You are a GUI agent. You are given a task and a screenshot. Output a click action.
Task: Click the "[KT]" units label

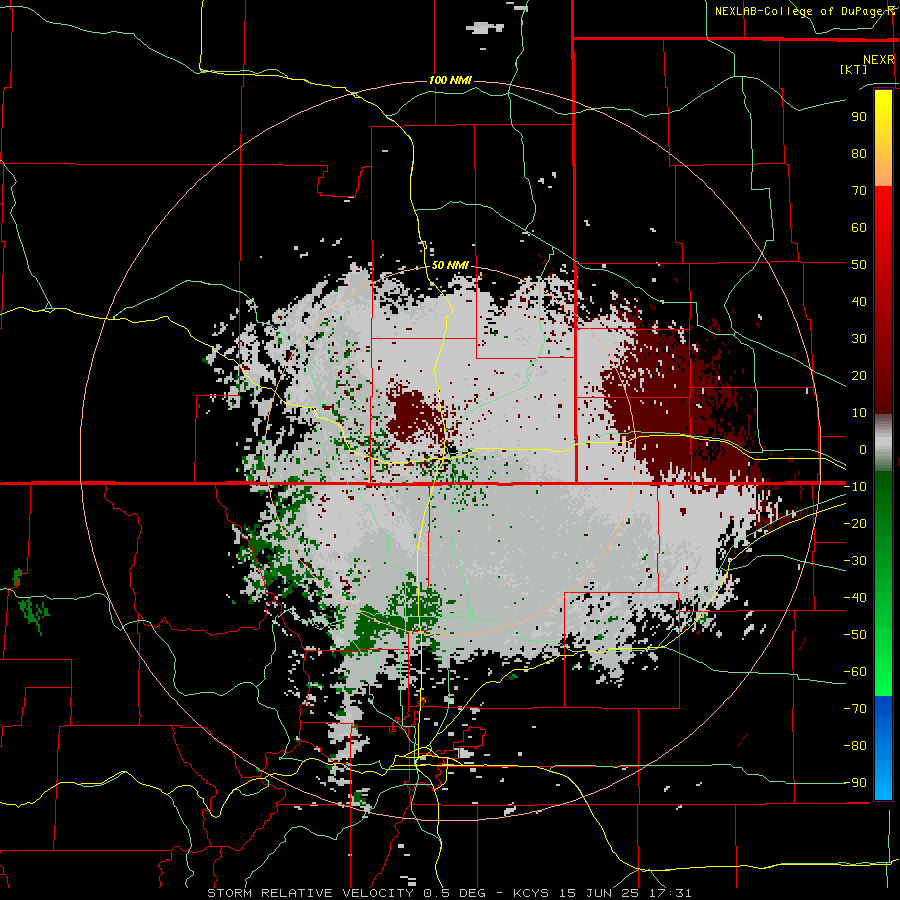(x=853, y=69)
